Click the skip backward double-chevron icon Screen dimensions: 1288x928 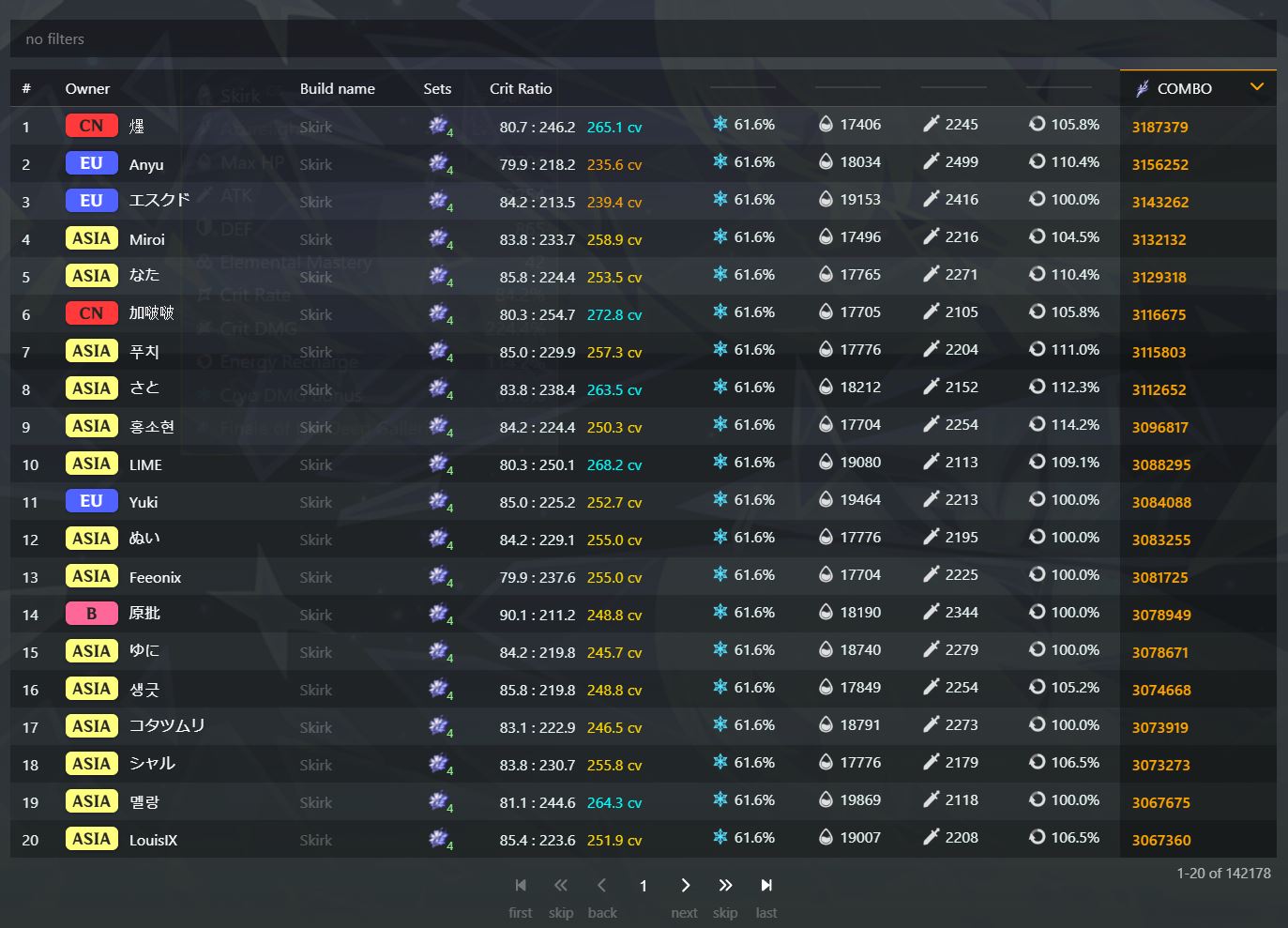pos(561,885)
